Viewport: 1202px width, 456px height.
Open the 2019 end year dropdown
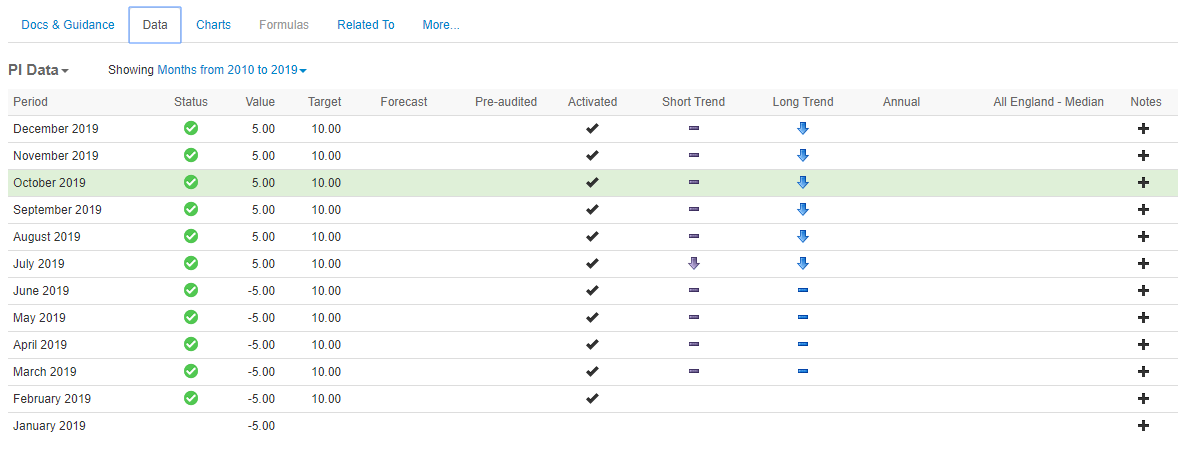pyautogui.click(x=288, y=70)
